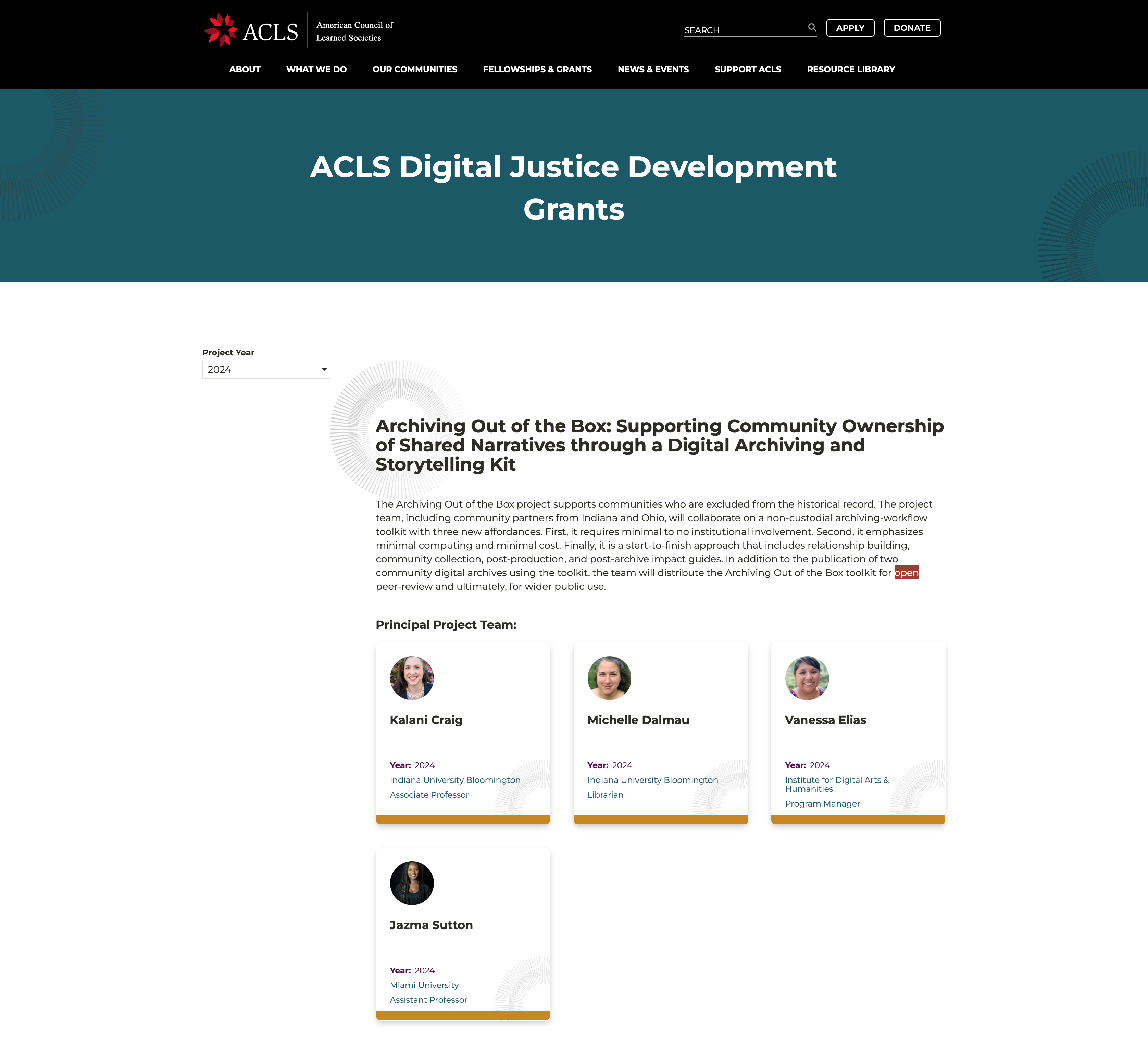Open the WHAT WE DO menu

coord(316,70)
